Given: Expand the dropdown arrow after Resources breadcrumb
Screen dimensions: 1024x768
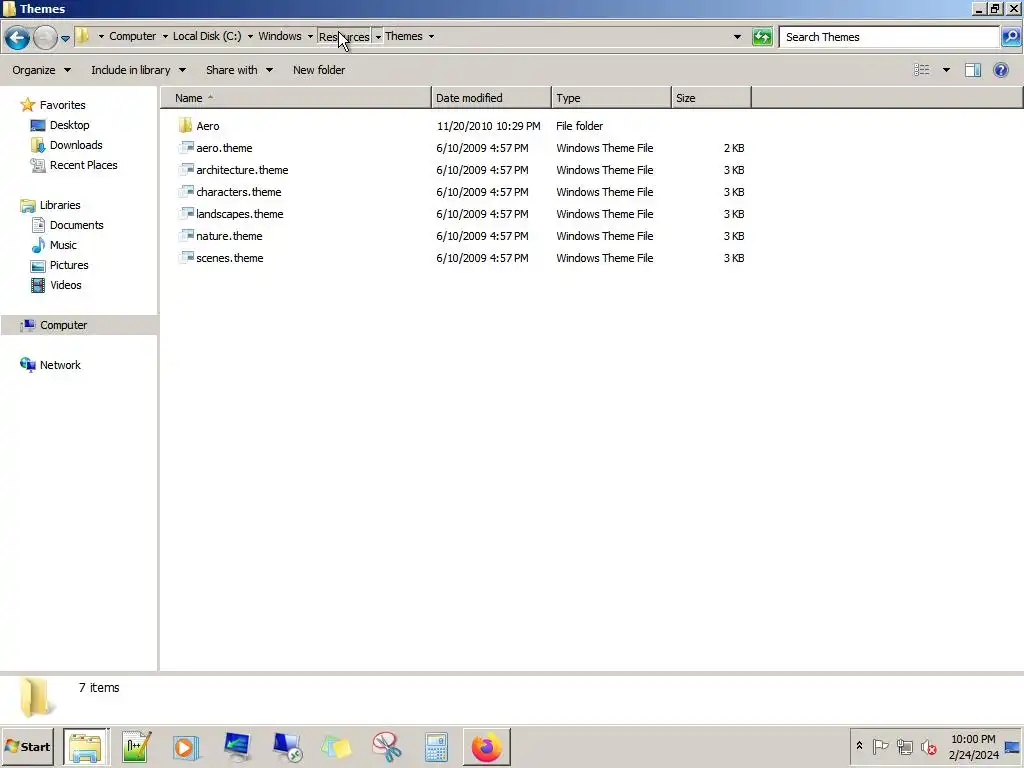Looking at the screenshot, I should 377,37.
